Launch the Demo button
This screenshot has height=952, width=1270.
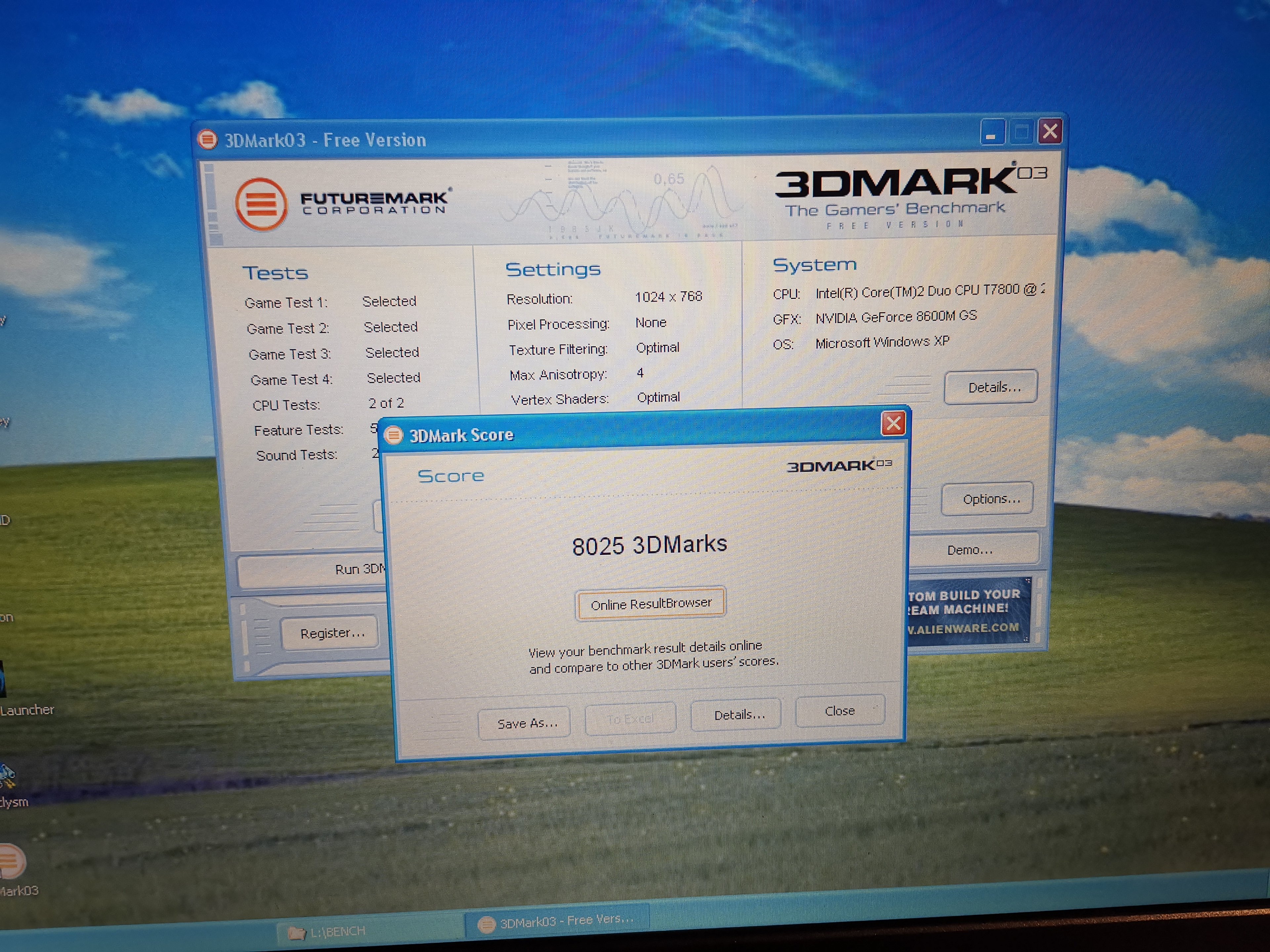coord(970,550)
